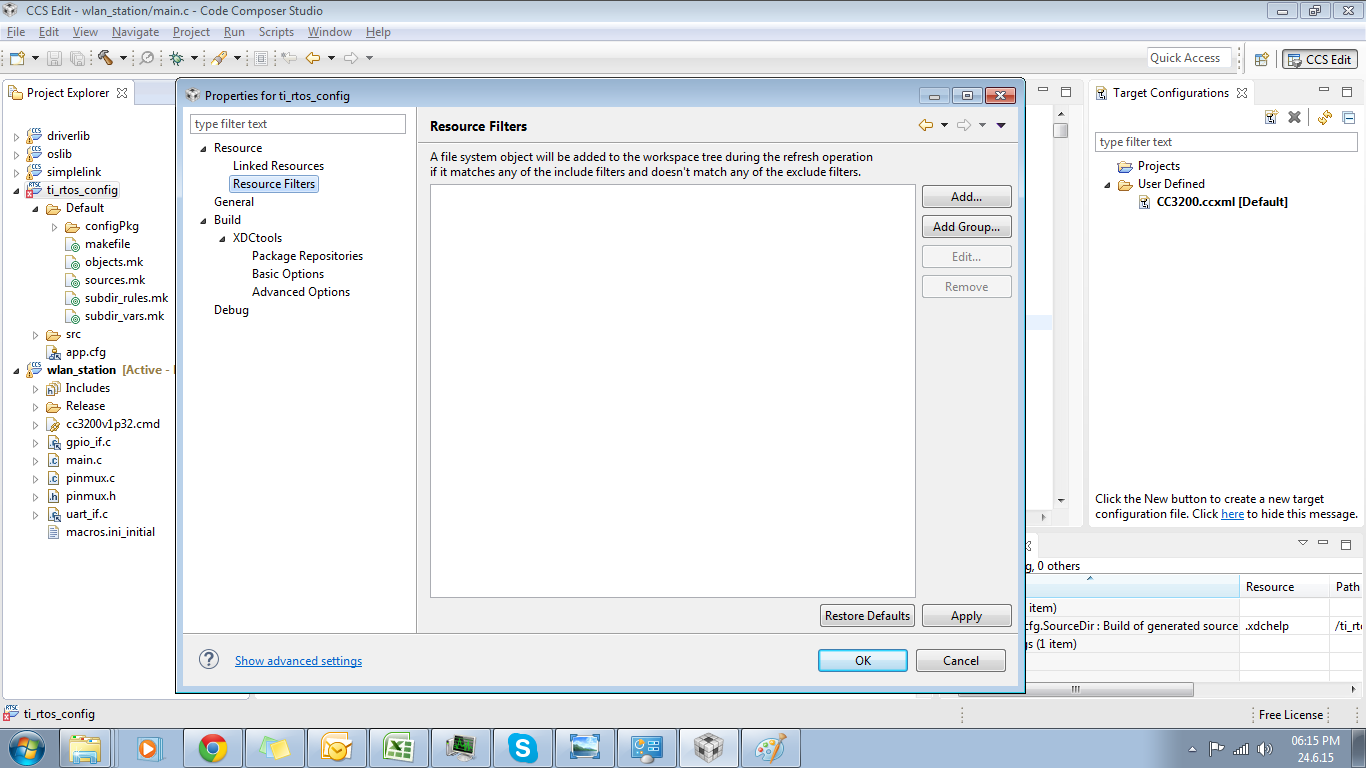Click the help question mark icon
This screenshot has height=784, width=1372.
pos(209,659)
